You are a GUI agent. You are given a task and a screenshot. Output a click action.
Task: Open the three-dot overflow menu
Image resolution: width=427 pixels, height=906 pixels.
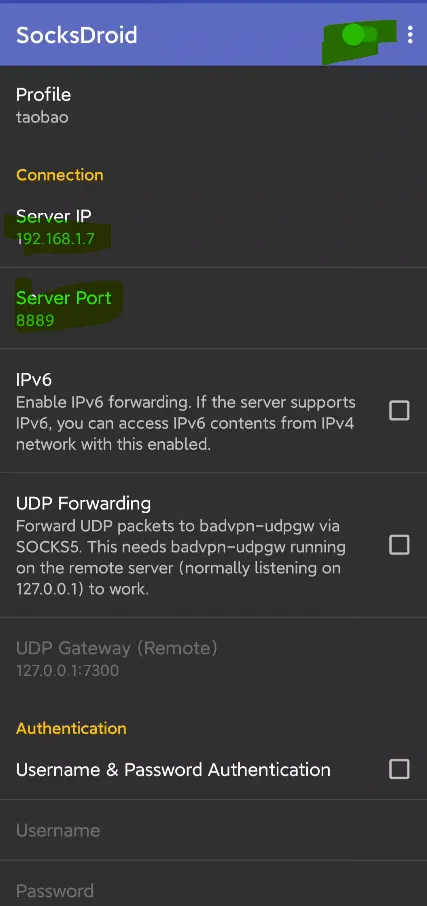(x=410, y=35)
